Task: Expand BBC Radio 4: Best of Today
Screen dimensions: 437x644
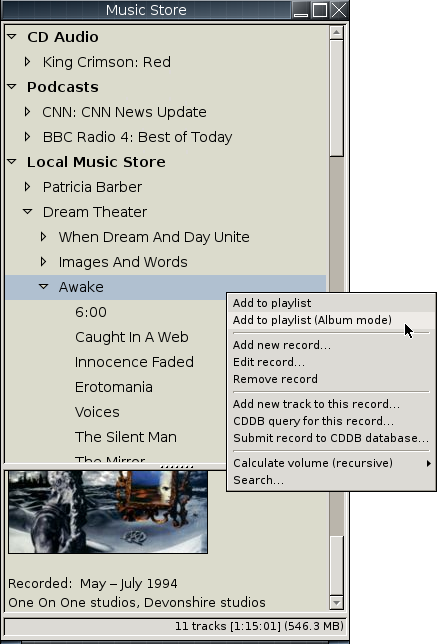Action: point(28,137)
